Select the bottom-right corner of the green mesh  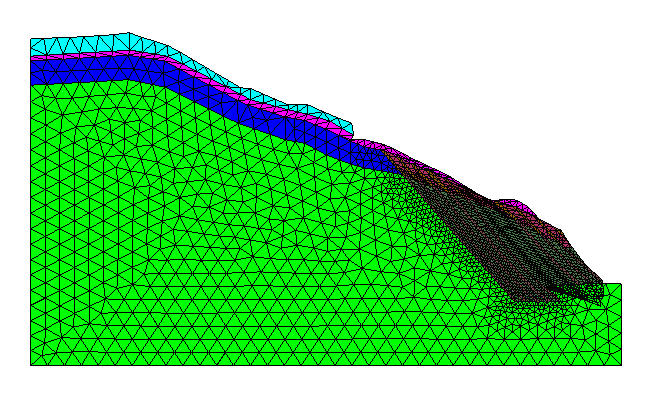tap(621, 365)
